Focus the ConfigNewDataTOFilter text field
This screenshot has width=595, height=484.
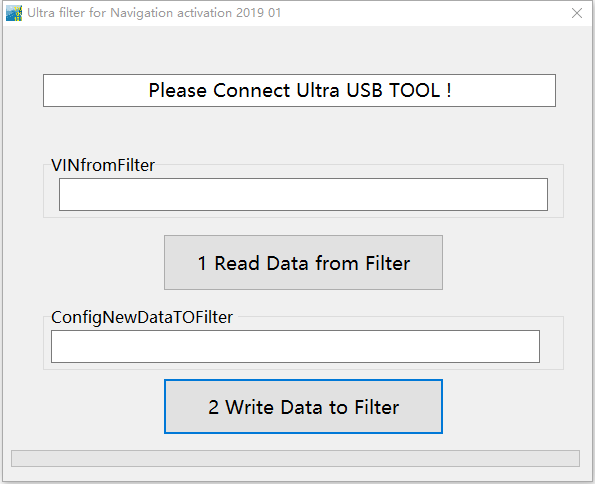coord(295,346)
